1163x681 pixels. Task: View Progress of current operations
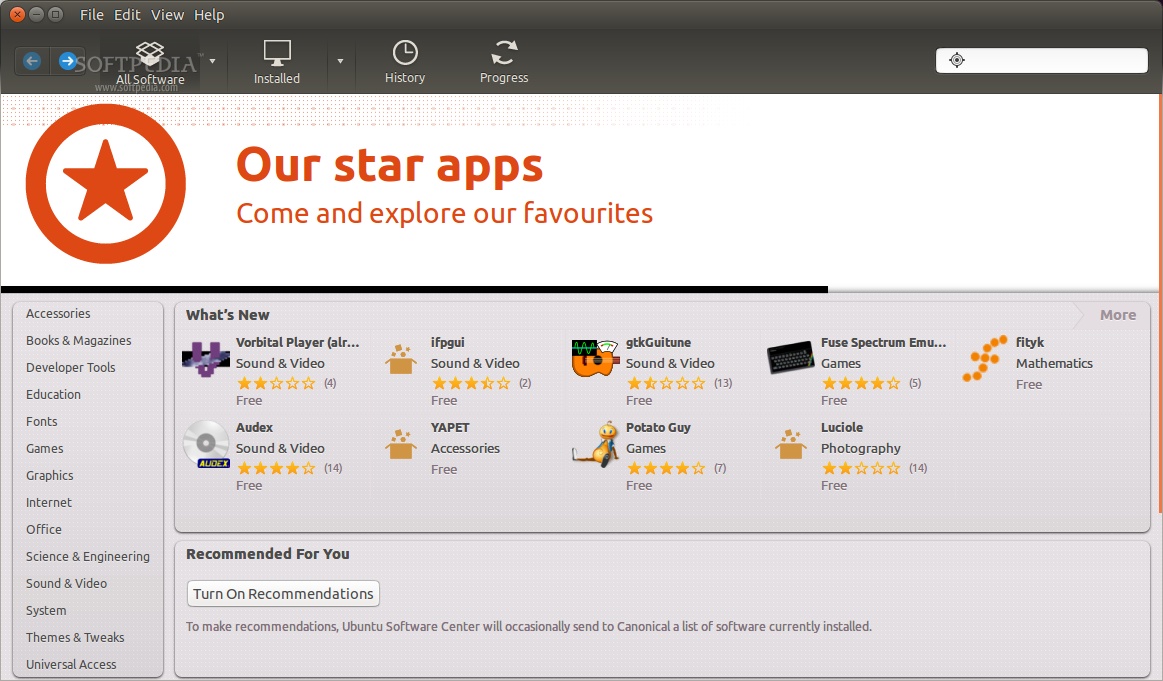pos(504,62)
